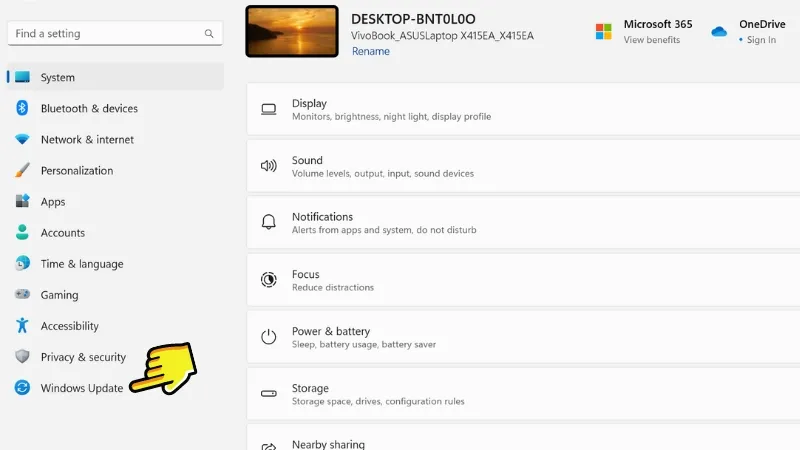Click the Storage drive icon
Image resolution: width=800 pixels, height=450 pixels.
coord(268,393)
